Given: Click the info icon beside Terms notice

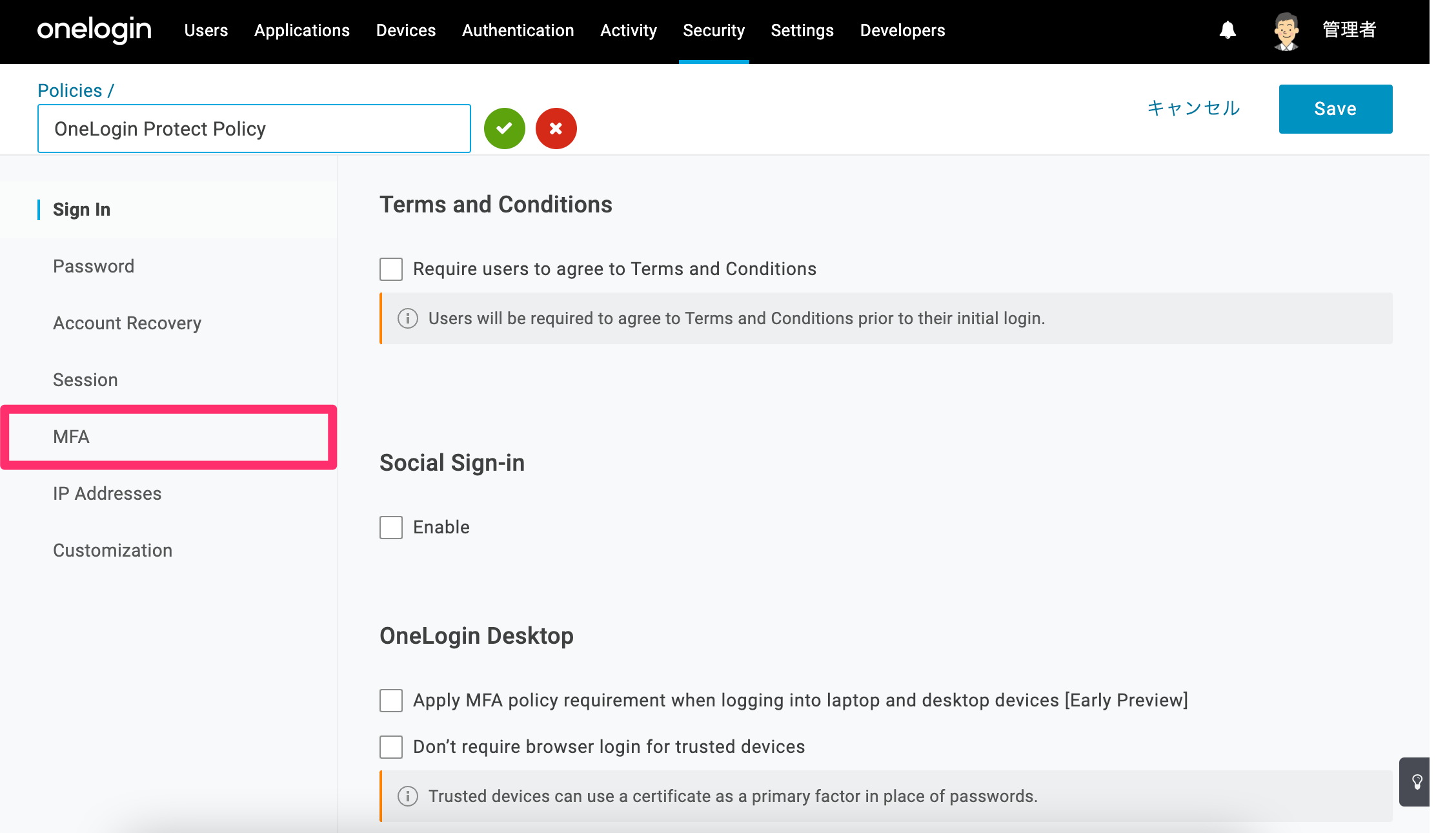Looking at the screenshot, I should click(x=407, y=318).
